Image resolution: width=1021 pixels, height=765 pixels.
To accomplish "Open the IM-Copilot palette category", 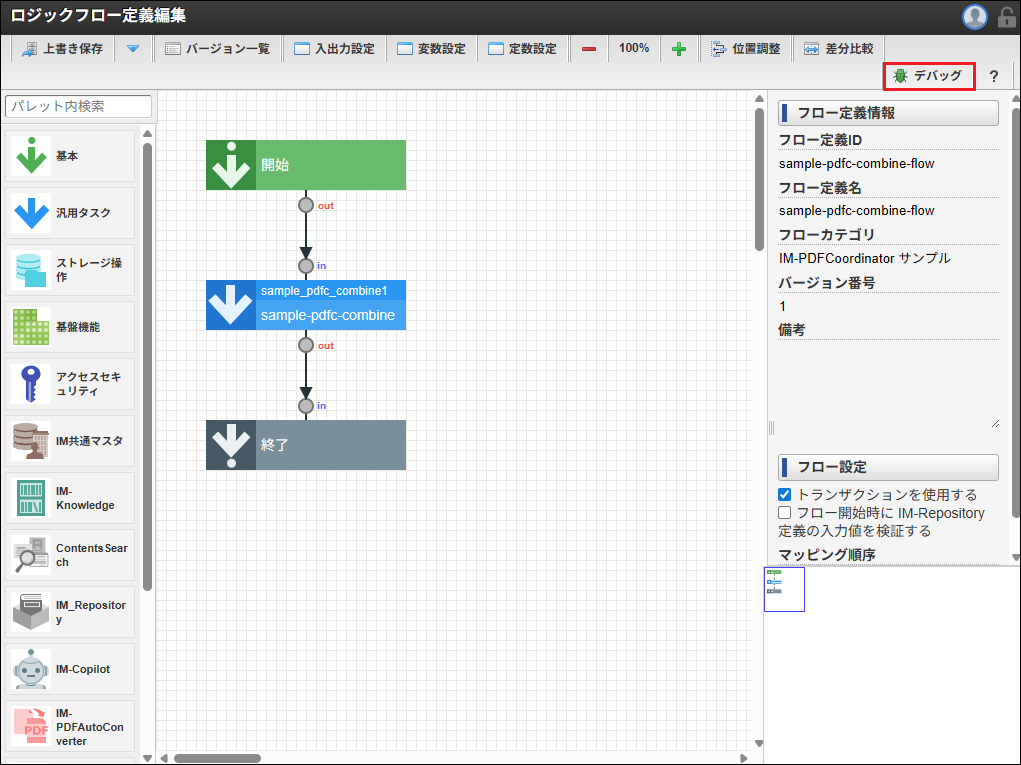I will pyautogui.click(x=70, y=669).
